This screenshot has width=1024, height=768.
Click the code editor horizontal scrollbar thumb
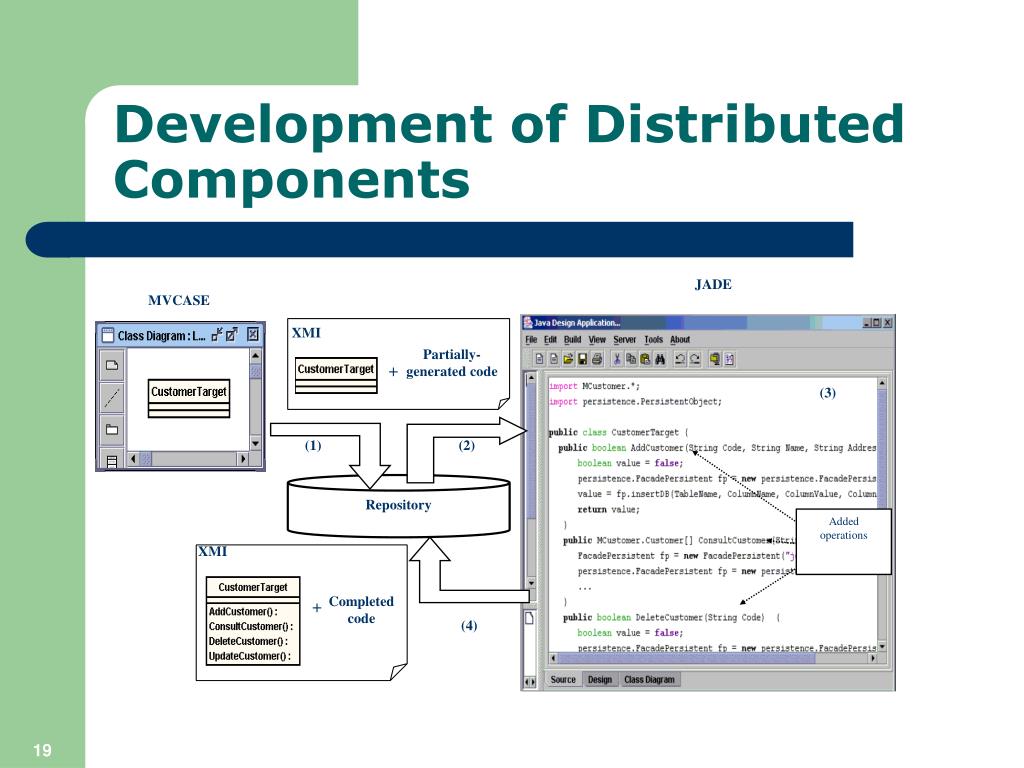pyautogui.click(x=687, y=658)
